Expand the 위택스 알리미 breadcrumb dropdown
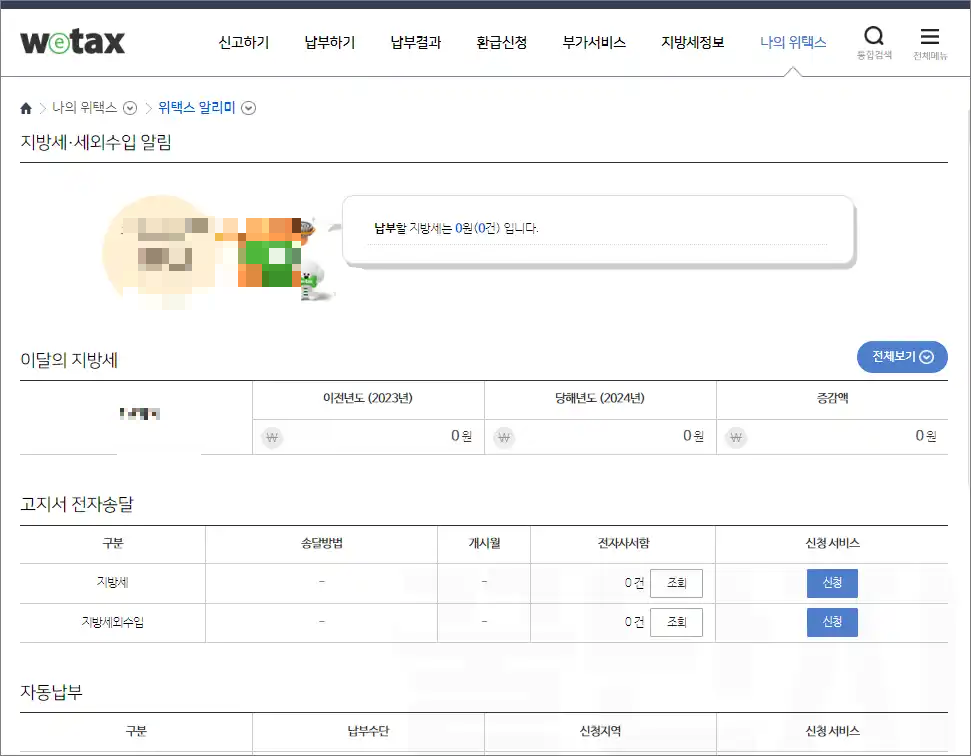 click(x=248, y=107)
